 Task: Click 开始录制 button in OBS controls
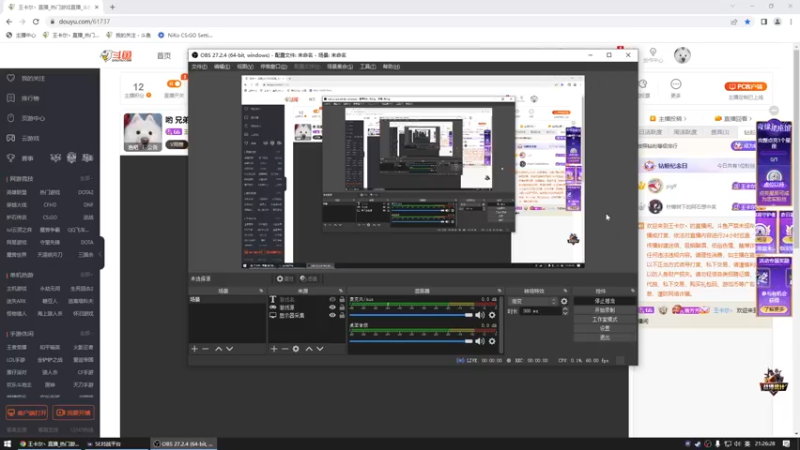click(x=605, y=310)
